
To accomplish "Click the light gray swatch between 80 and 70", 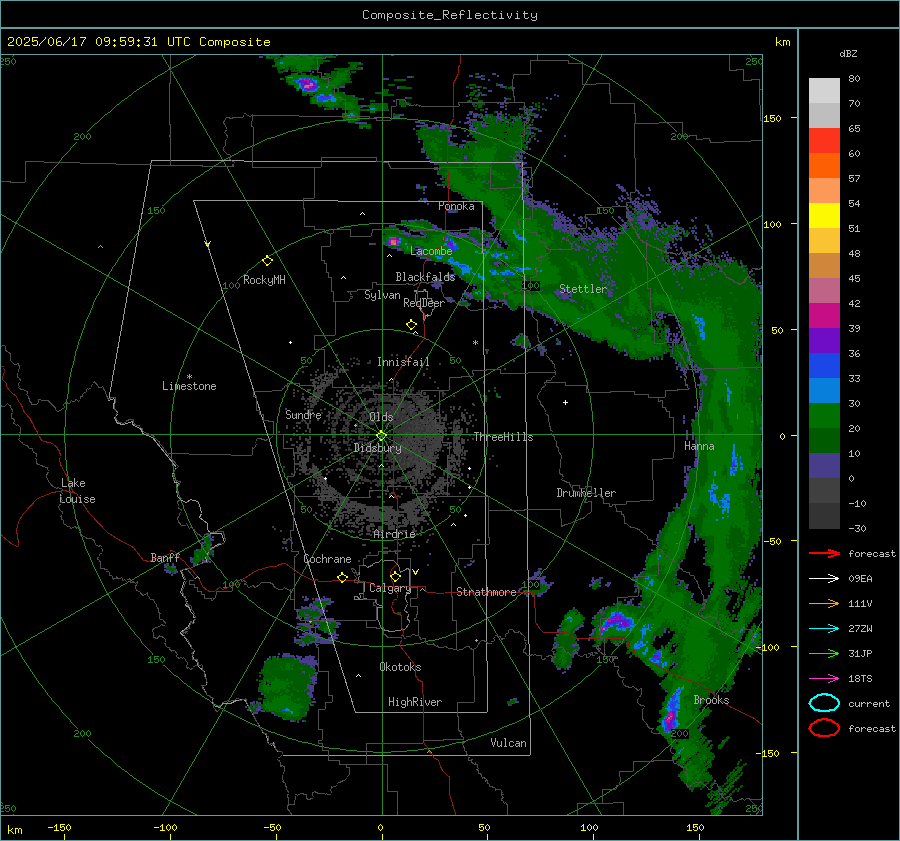I will point(824,91).
